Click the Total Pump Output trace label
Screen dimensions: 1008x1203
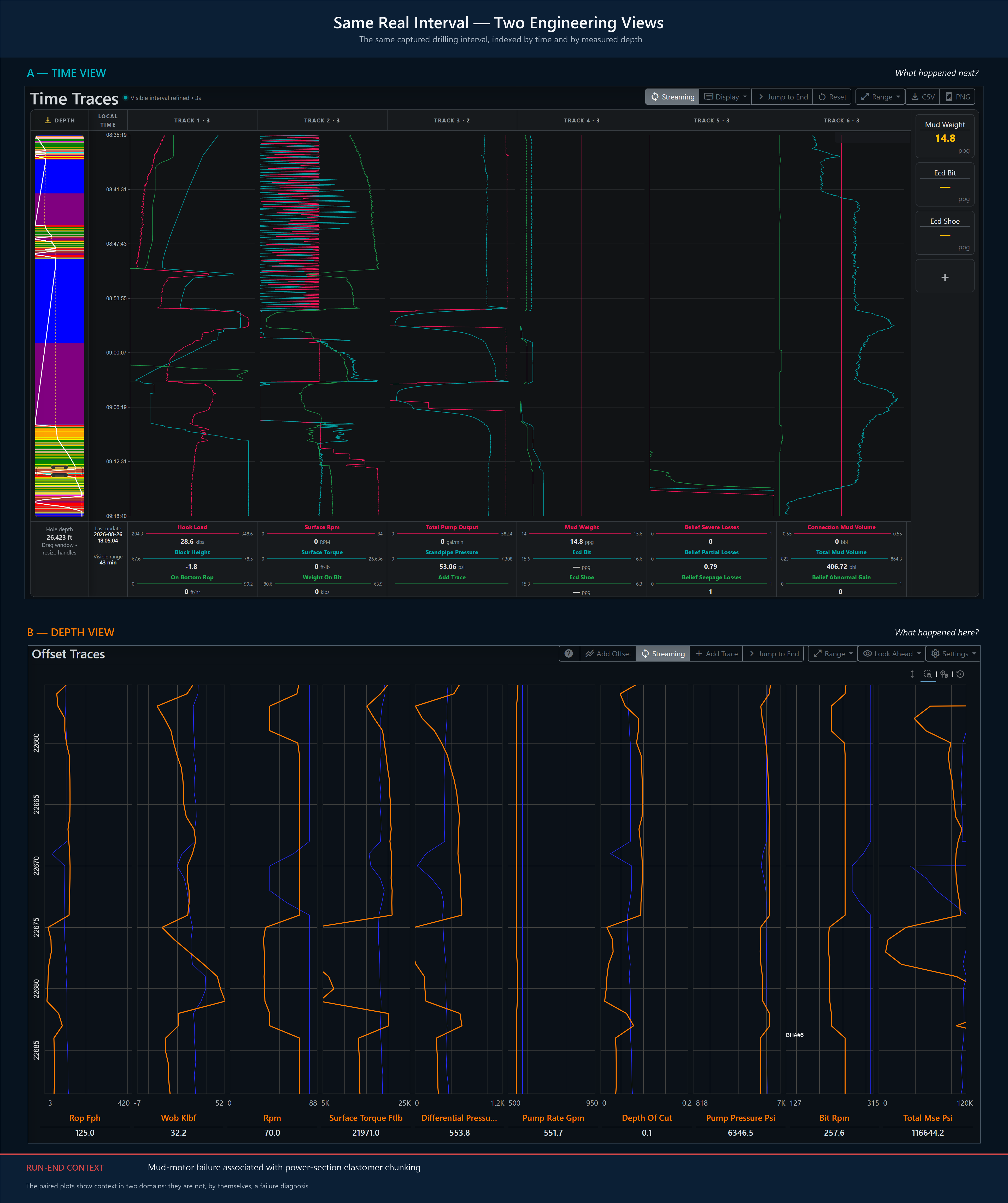coord(452,527)
